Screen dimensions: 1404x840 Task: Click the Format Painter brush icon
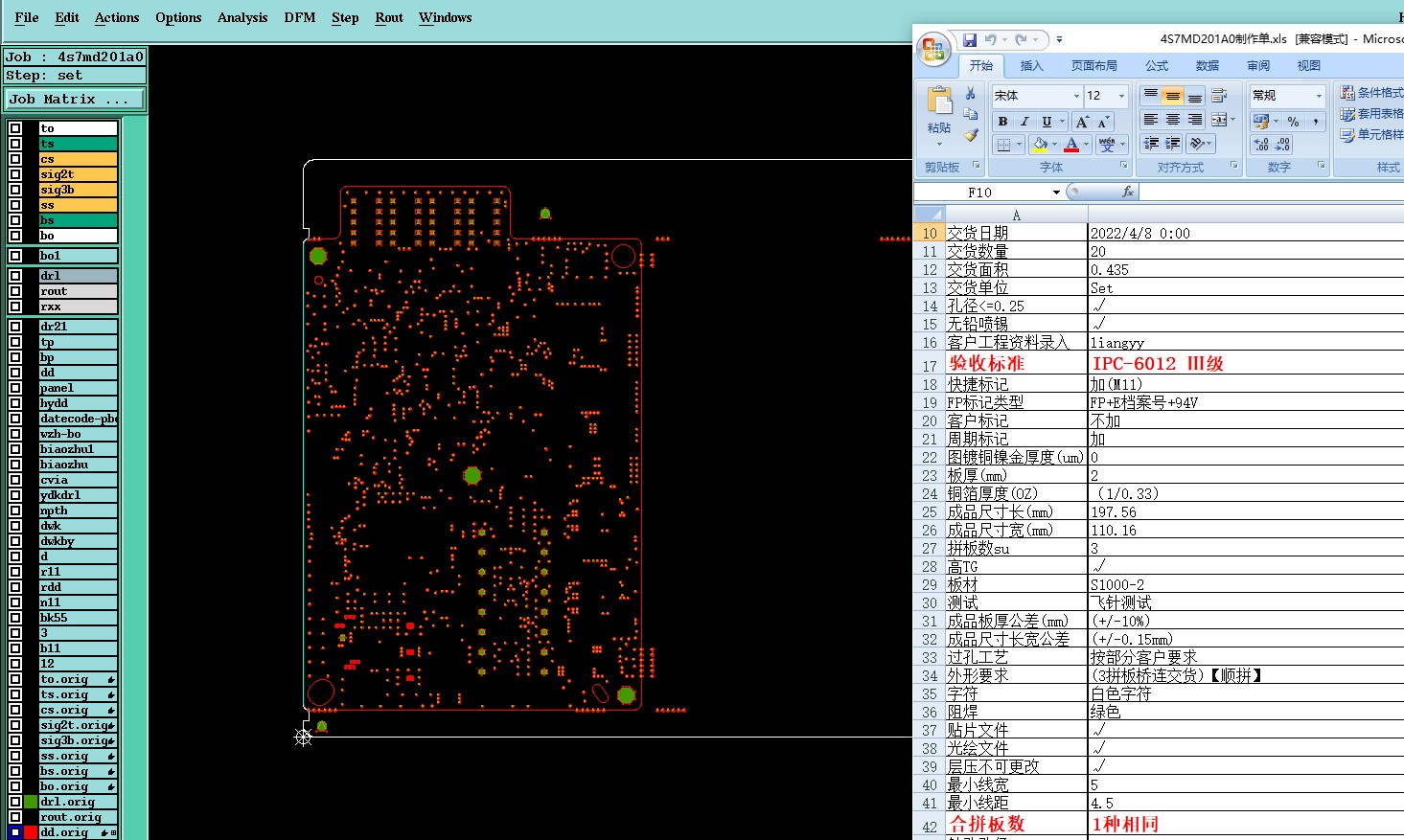pyautogui.click(x=971, y=135)
